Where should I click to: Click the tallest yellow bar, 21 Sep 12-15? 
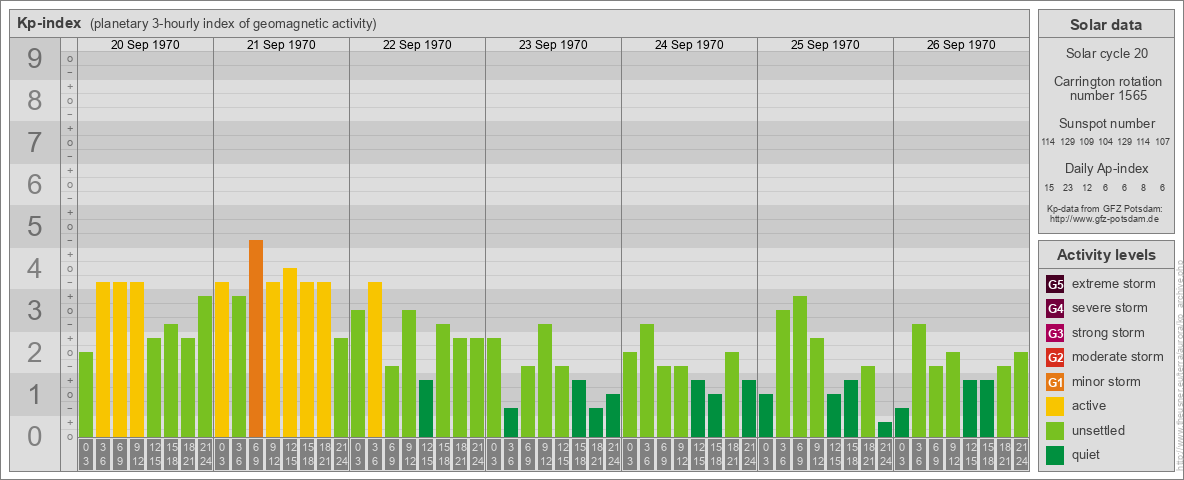290,352
